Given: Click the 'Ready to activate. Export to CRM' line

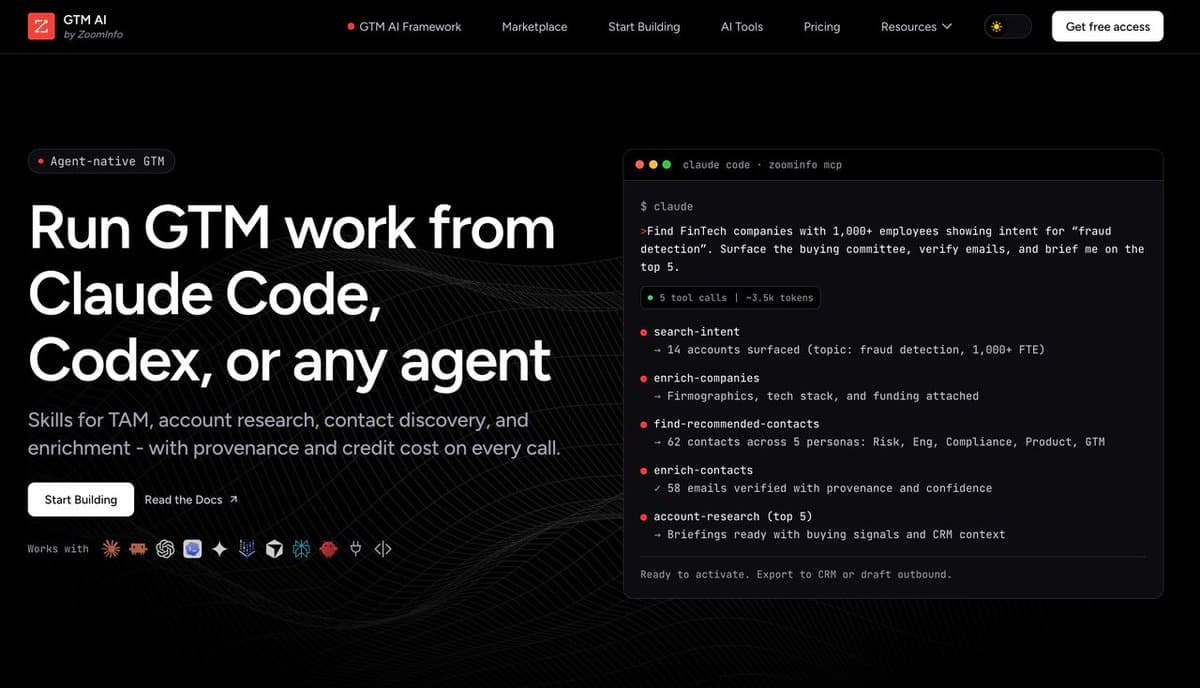Looking at the screenshot, I should 796,575.
